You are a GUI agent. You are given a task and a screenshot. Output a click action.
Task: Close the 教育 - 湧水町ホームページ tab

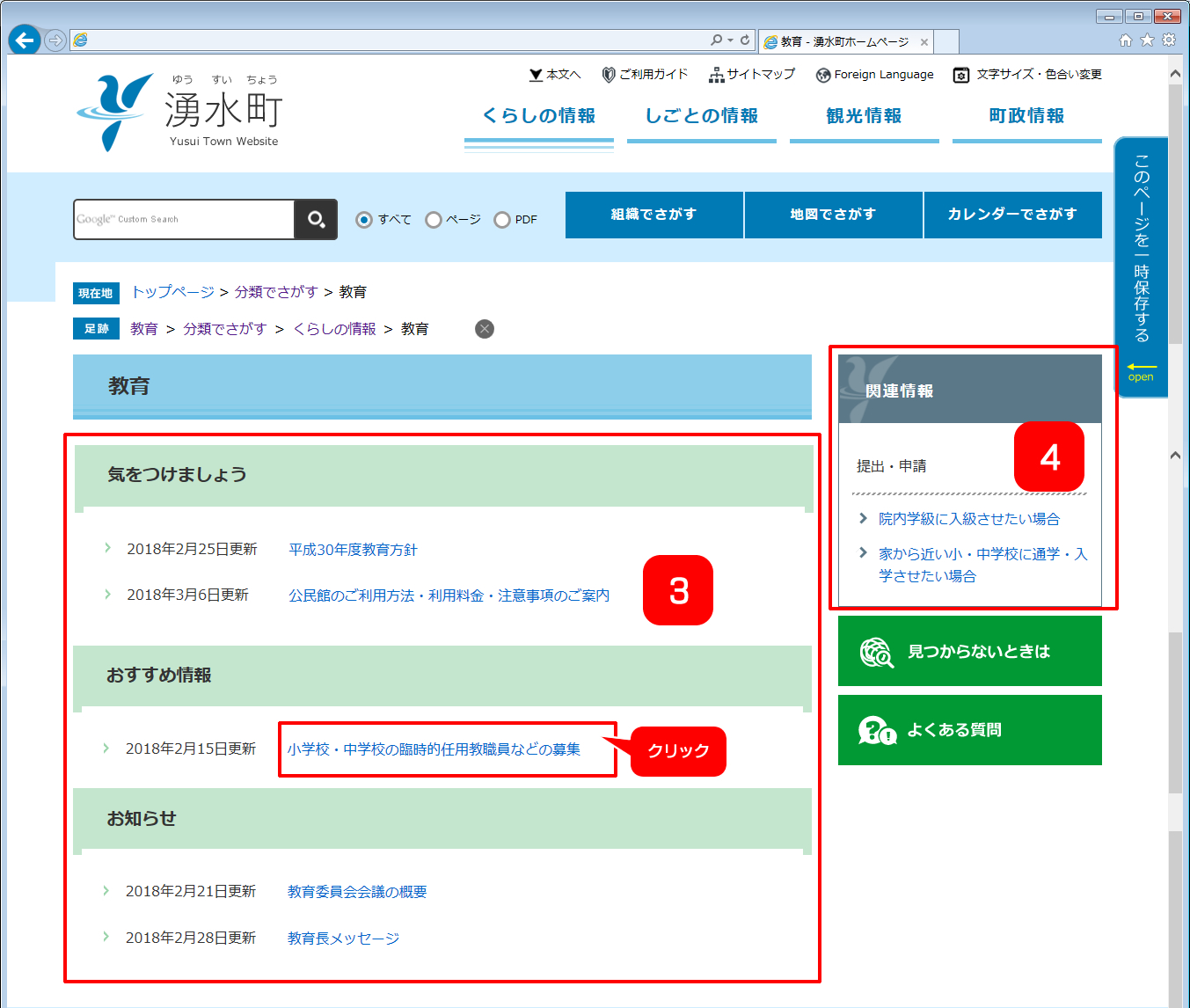coord(924,42)
